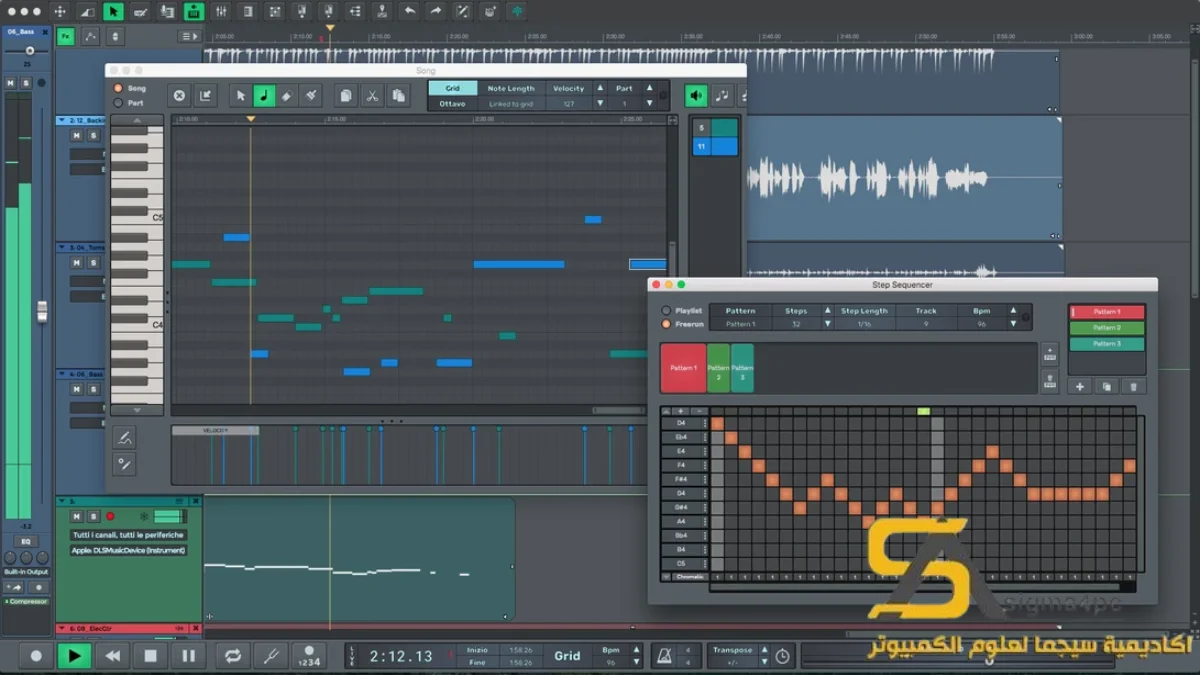Click the move cross-arrows tool in top toolbar
This screenshot has height=675, width=1200.
click(x=60, y=11)
